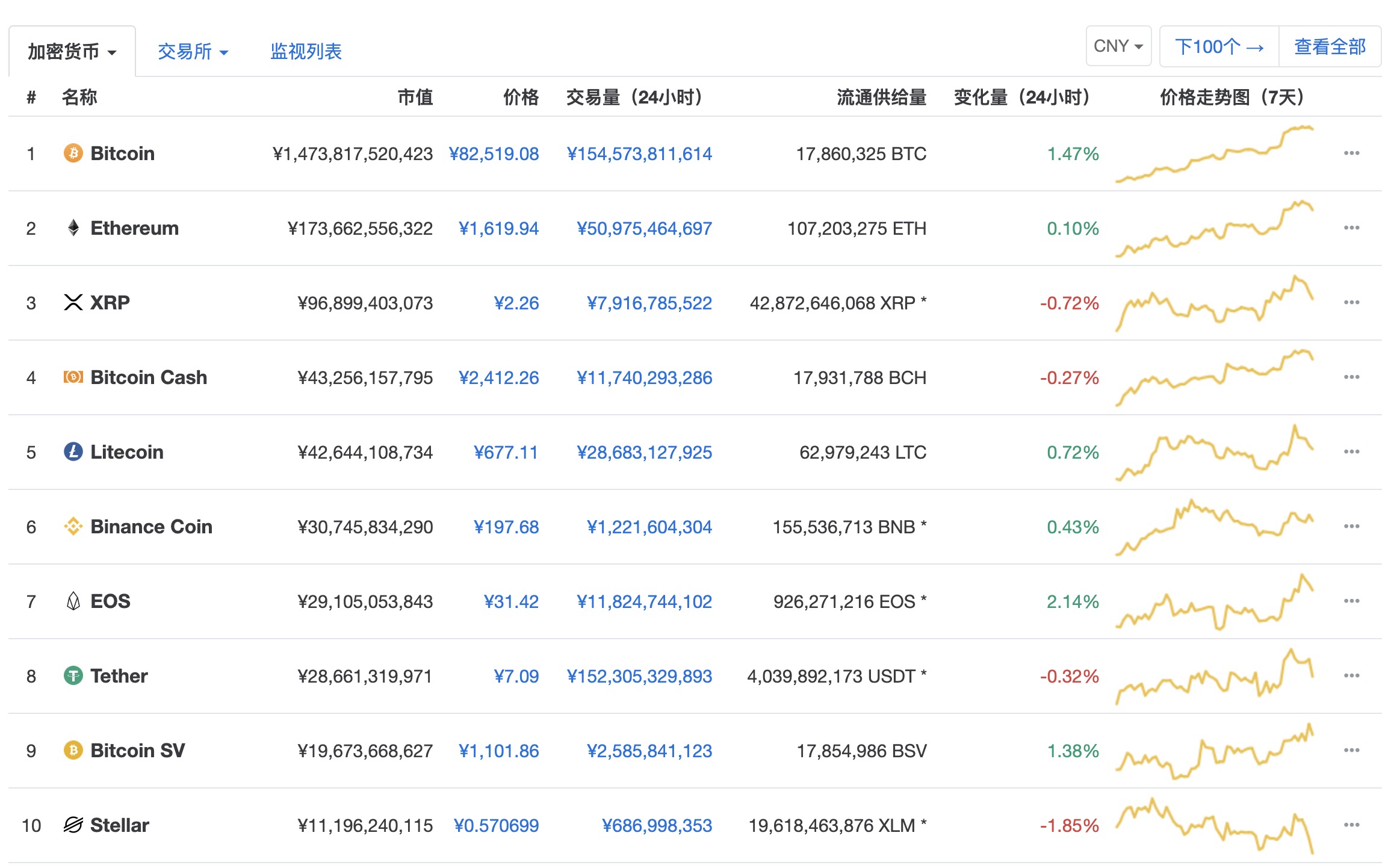Open Litecoin's 7-day price trend chart
Image resolution: width=1394 pixels, height=868 pixels.
pos(1215,452)
